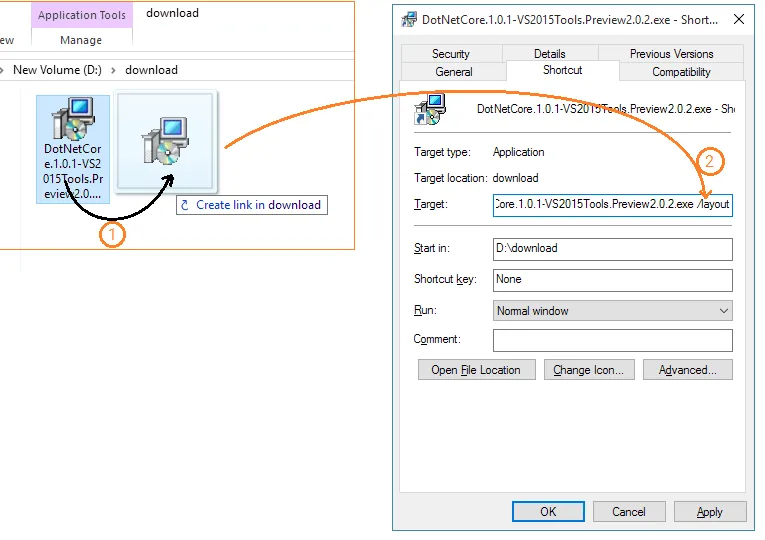Open the General tab
The height and width of the screenshot is (540, 765).
coord(454,72)
